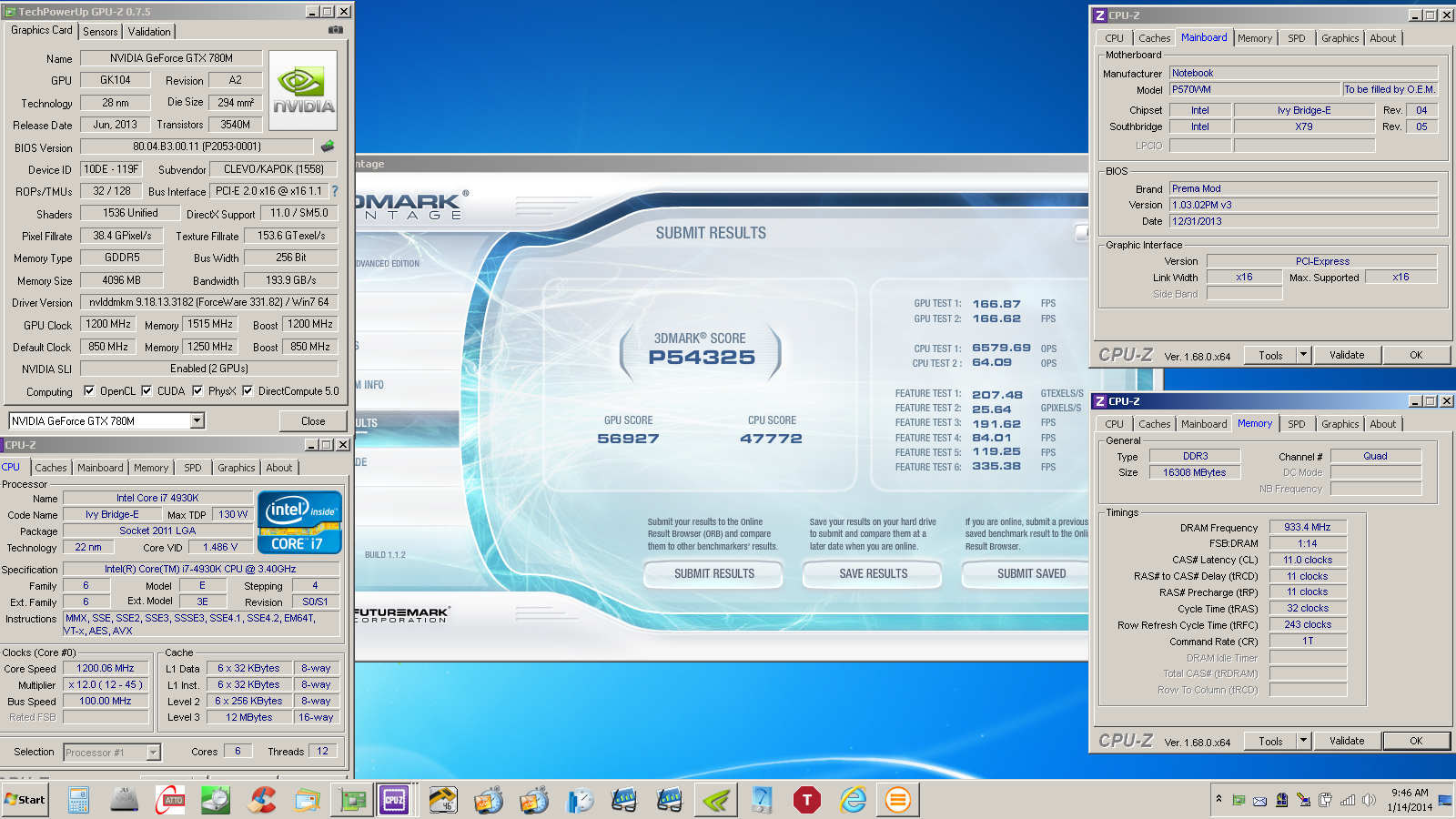The image size is (1456, 819).
Task: Click the 3DMark score P54325
Action: [x=702, y=358]
